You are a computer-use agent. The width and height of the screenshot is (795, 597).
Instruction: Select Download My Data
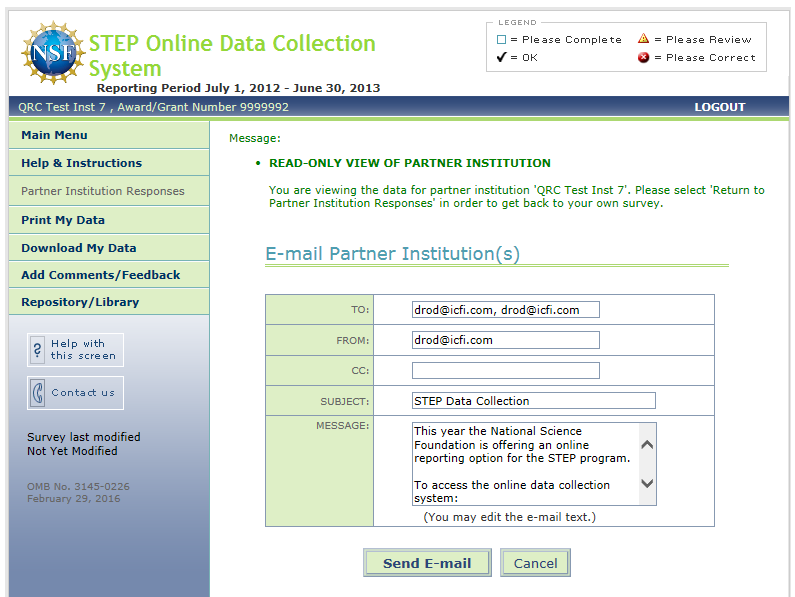(109, 248)
